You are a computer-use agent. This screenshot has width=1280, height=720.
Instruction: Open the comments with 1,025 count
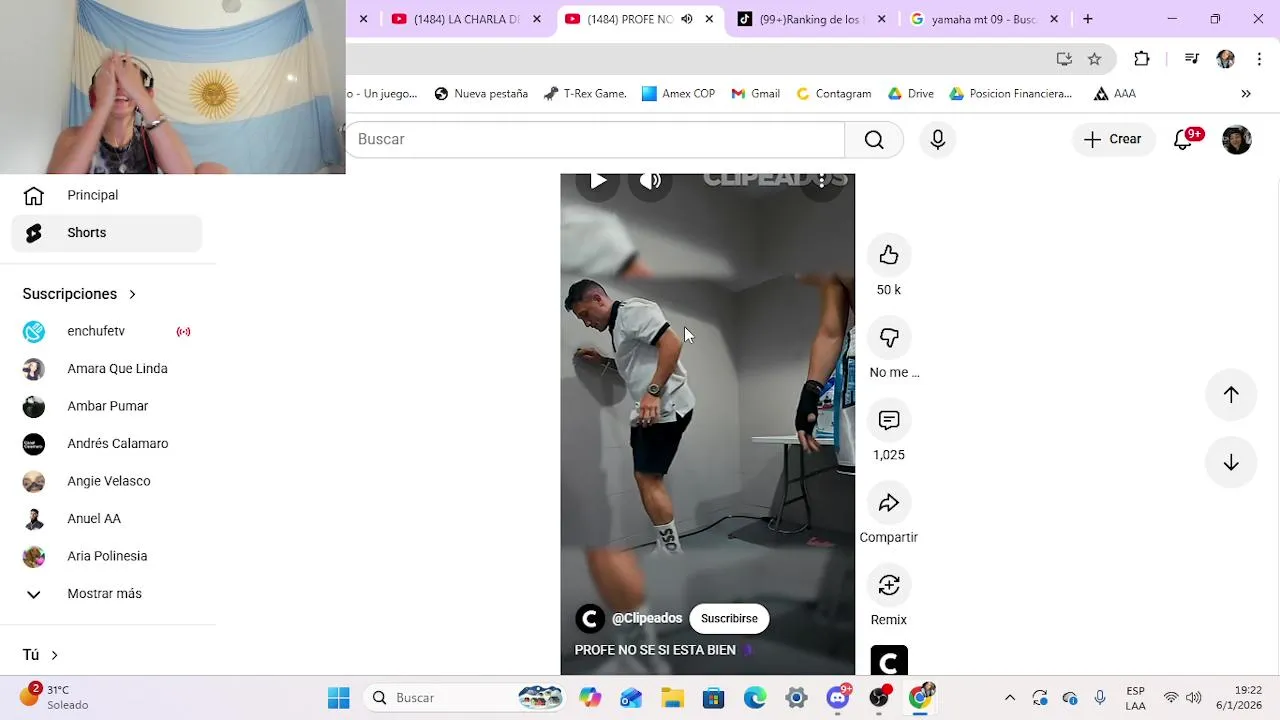tap(889, 421)
